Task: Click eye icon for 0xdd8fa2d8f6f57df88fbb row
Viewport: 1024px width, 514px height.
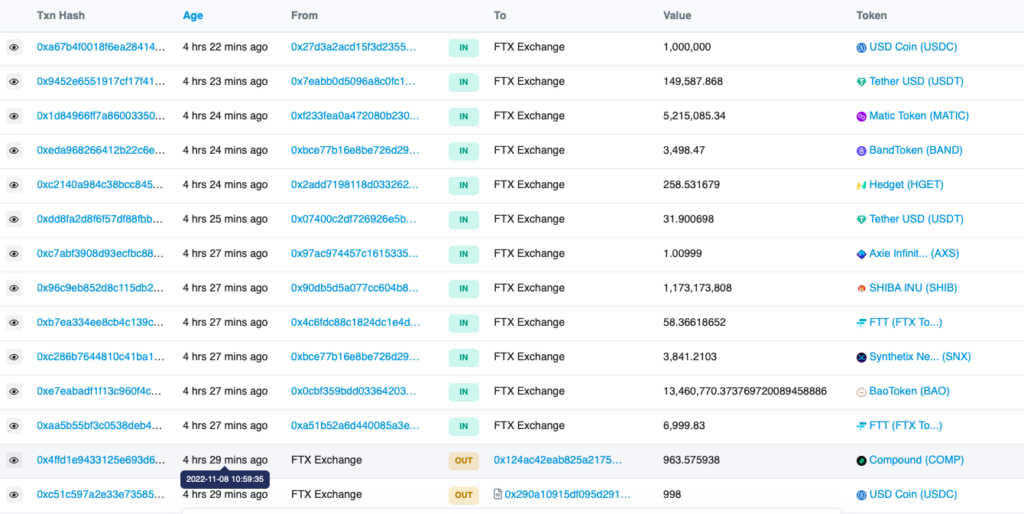Action: pyautogui.click(x=14, y=219)
